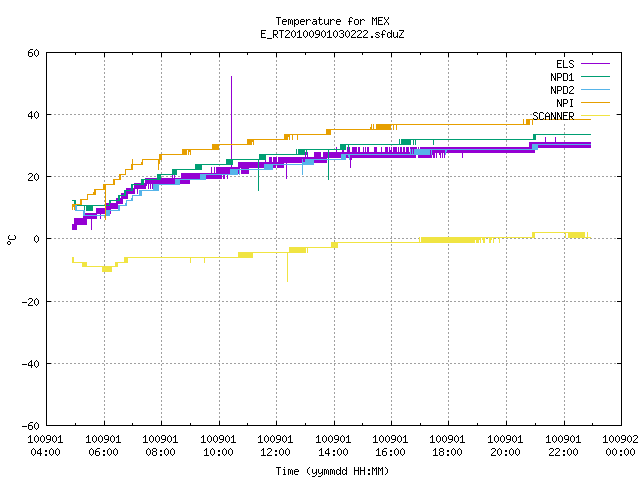Click the x-axis tick label '100902 00:00'

(x=620, y=446)
